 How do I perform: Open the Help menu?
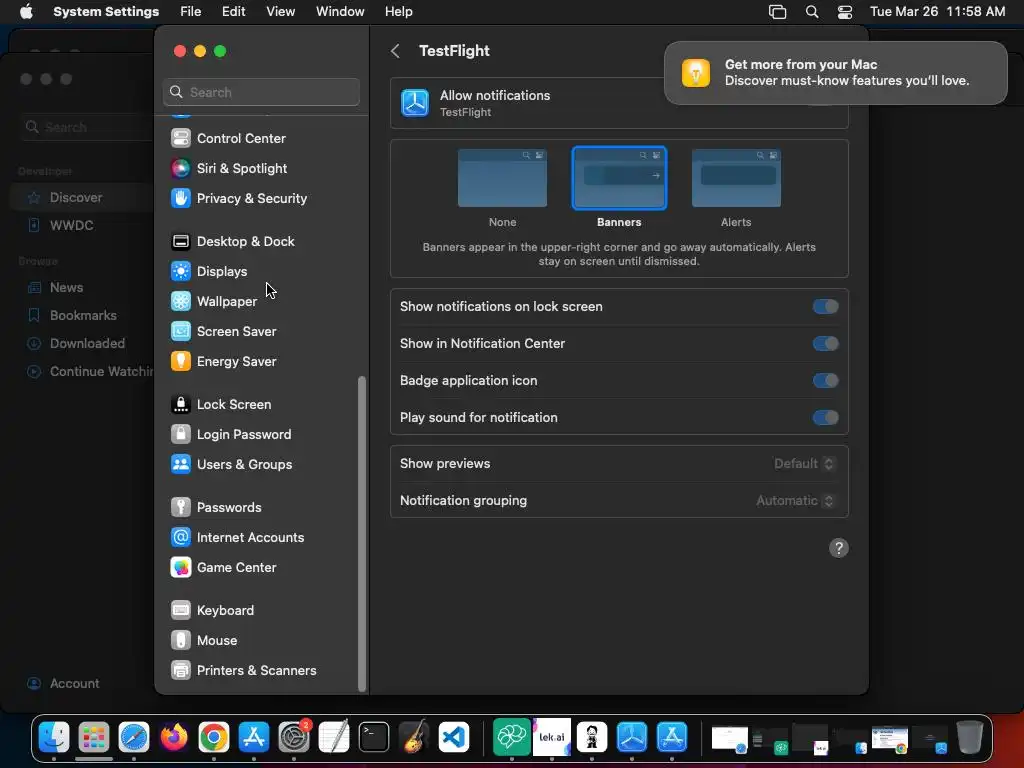tap(398, 12)
